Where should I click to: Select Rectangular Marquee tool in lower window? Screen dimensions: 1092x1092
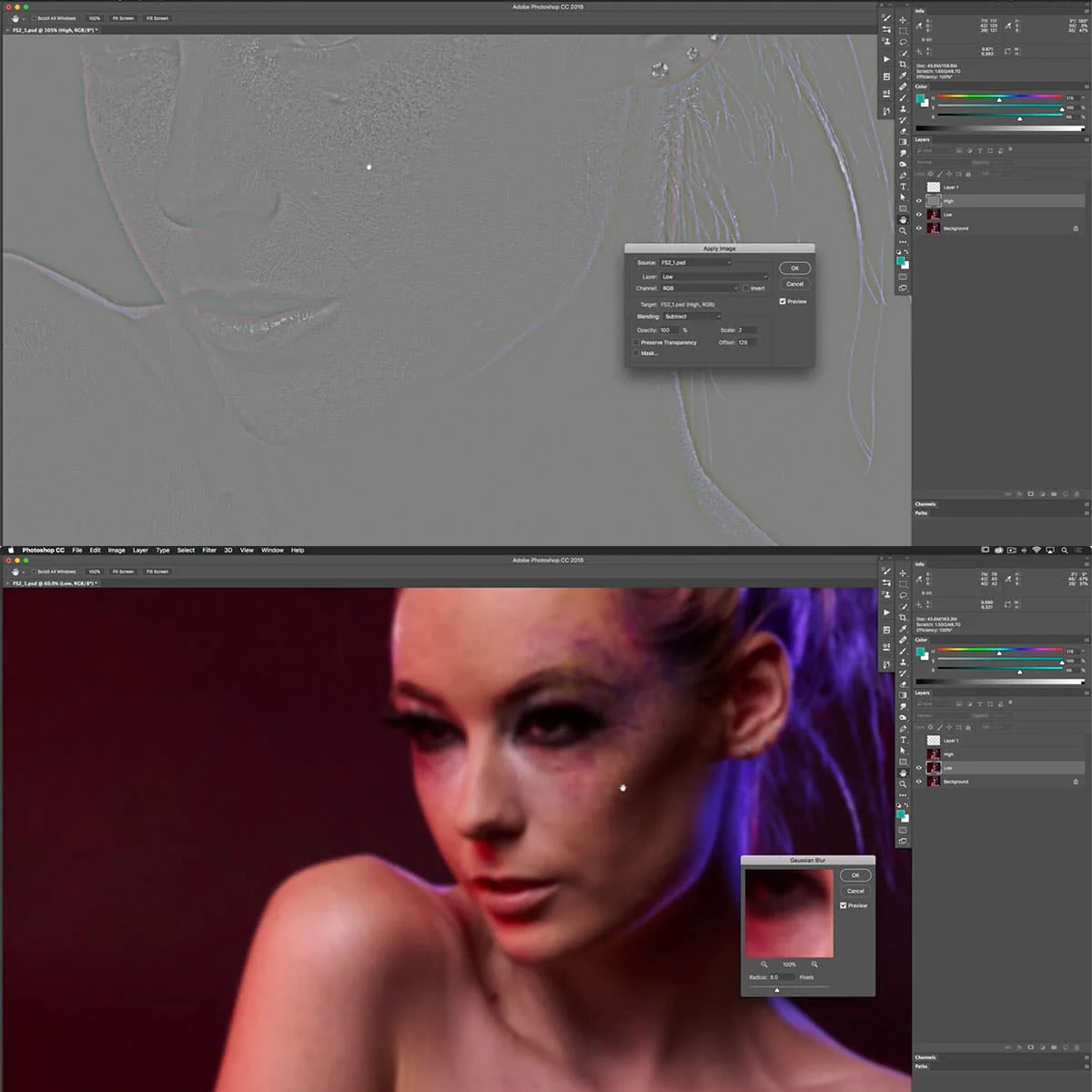(903, 584)
